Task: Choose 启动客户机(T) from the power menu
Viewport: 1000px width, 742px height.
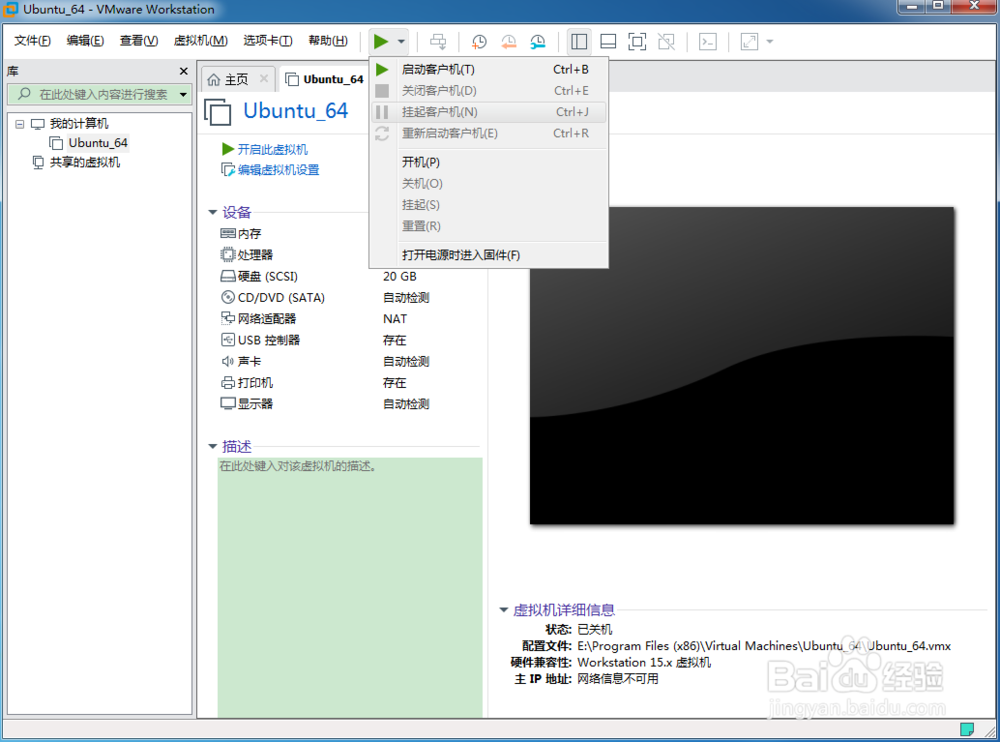Action: point(488,70)
